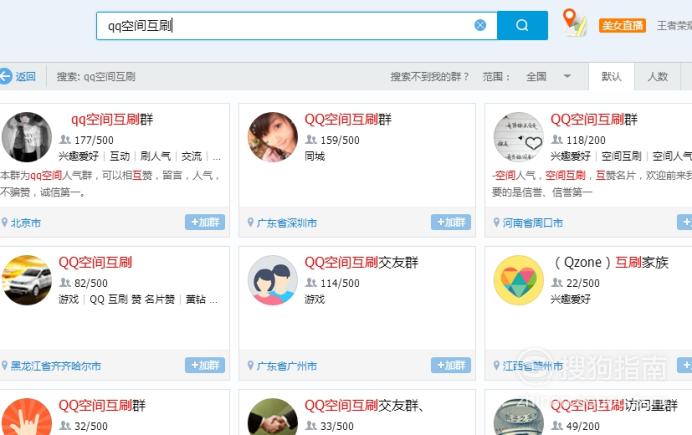692x435 pixels.
Task: Open QQ空间互刷访问量群 group title
Action: (613, 405)
